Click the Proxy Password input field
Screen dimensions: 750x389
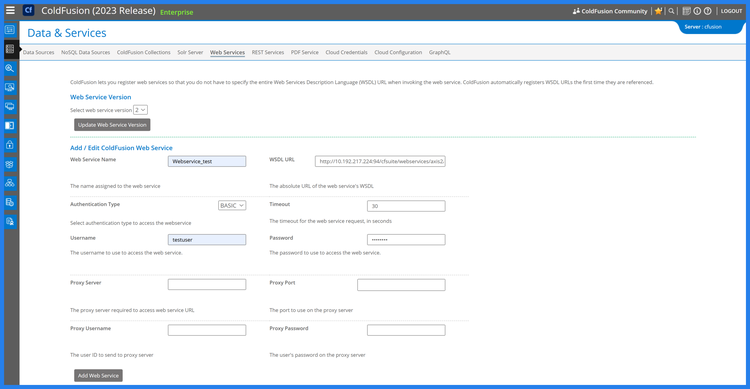(x=406, y=330)
